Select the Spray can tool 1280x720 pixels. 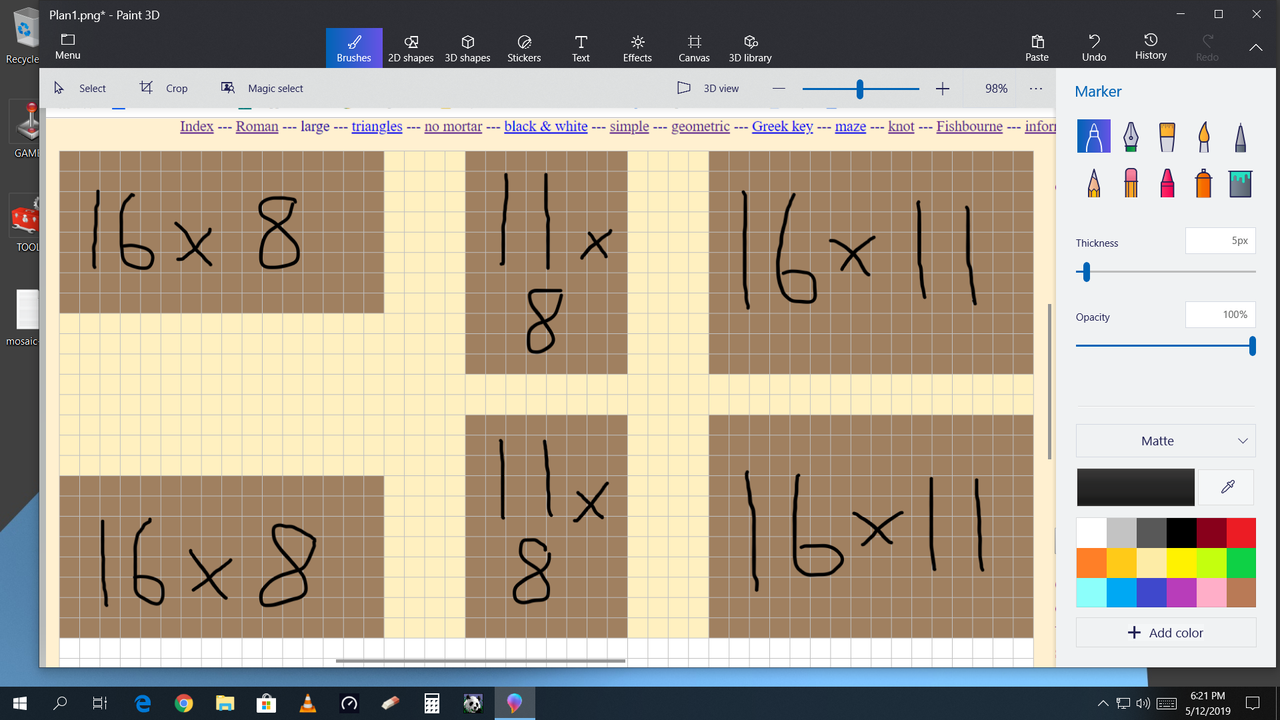coord(1203,183)
